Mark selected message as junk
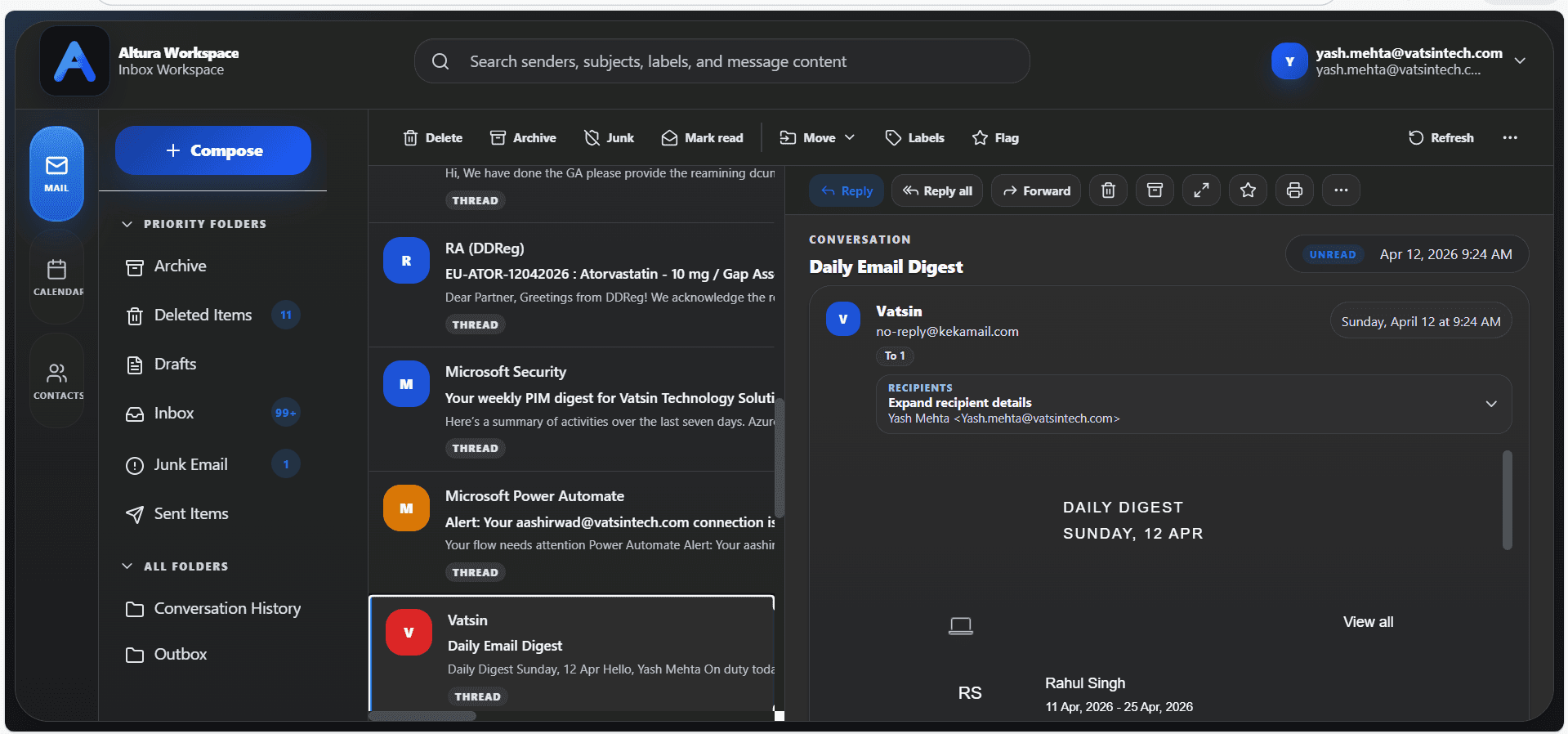Viewport: 1568px width, 734px height. [x=610, y=138]
